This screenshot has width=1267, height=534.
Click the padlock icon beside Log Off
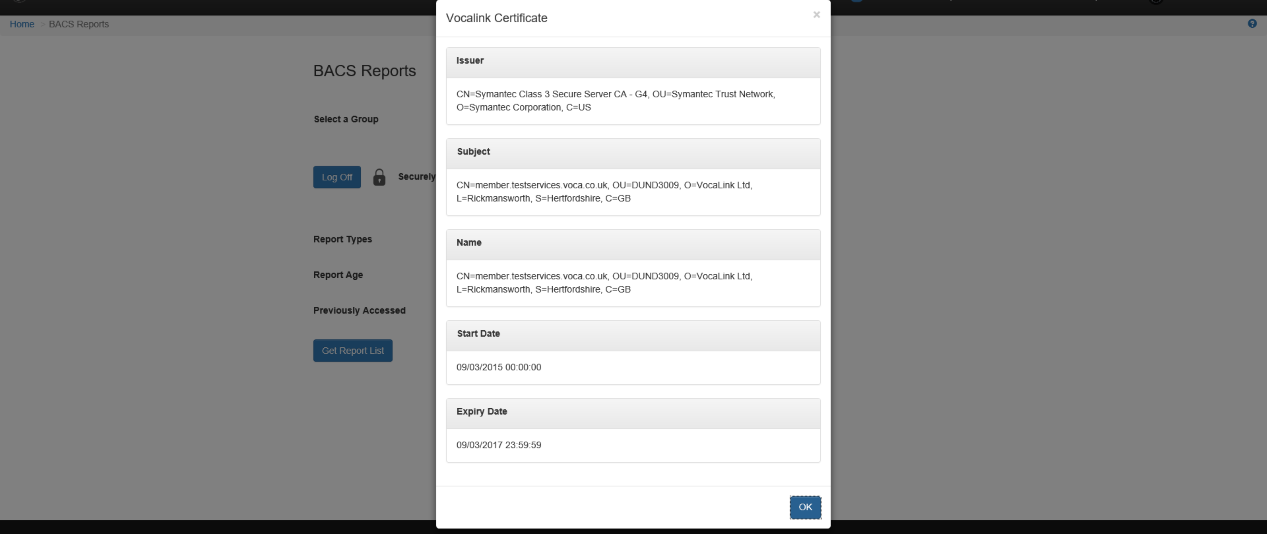pyautogui.click(x=379, y=177)
